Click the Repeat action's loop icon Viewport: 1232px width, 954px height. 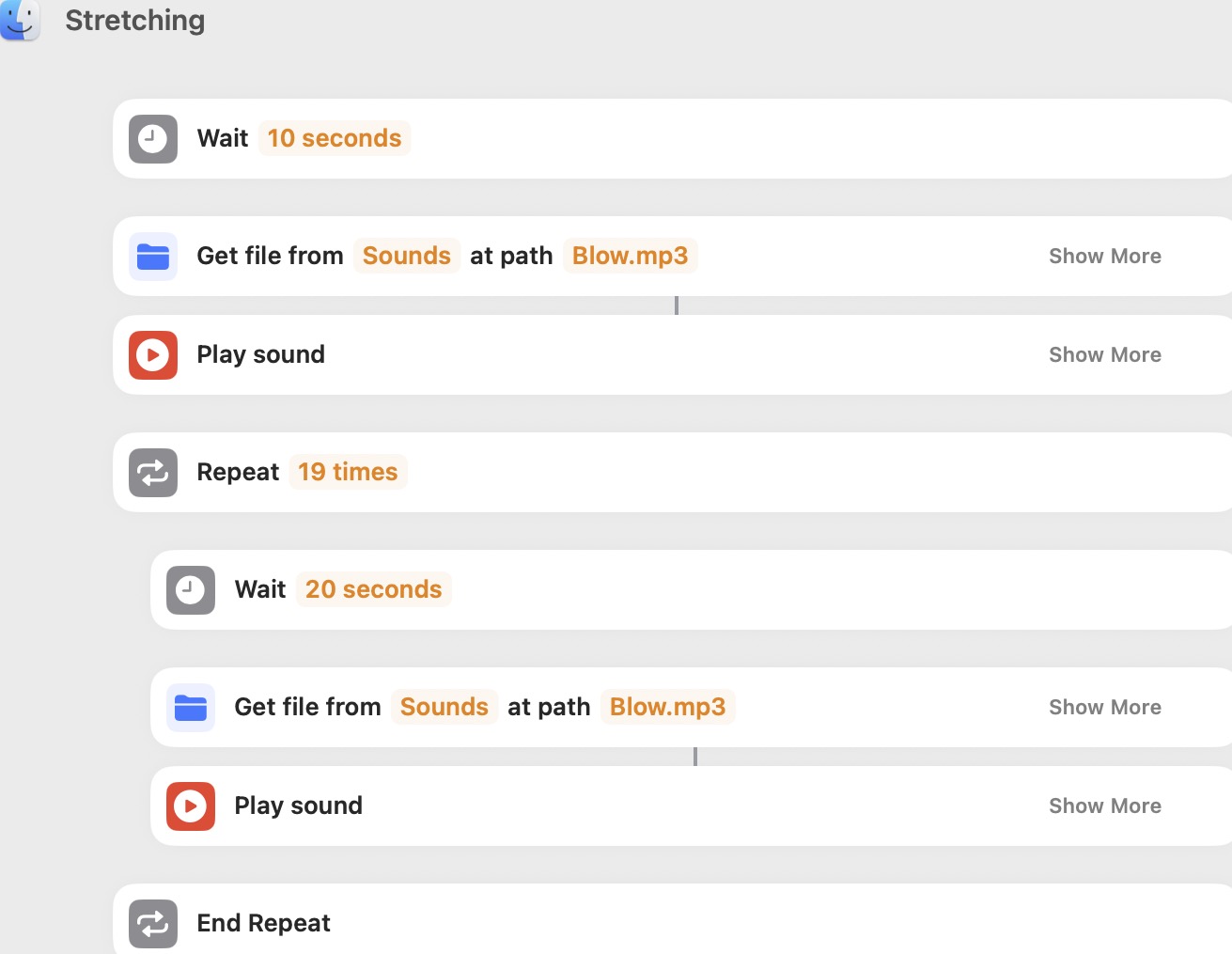[153, 473]
